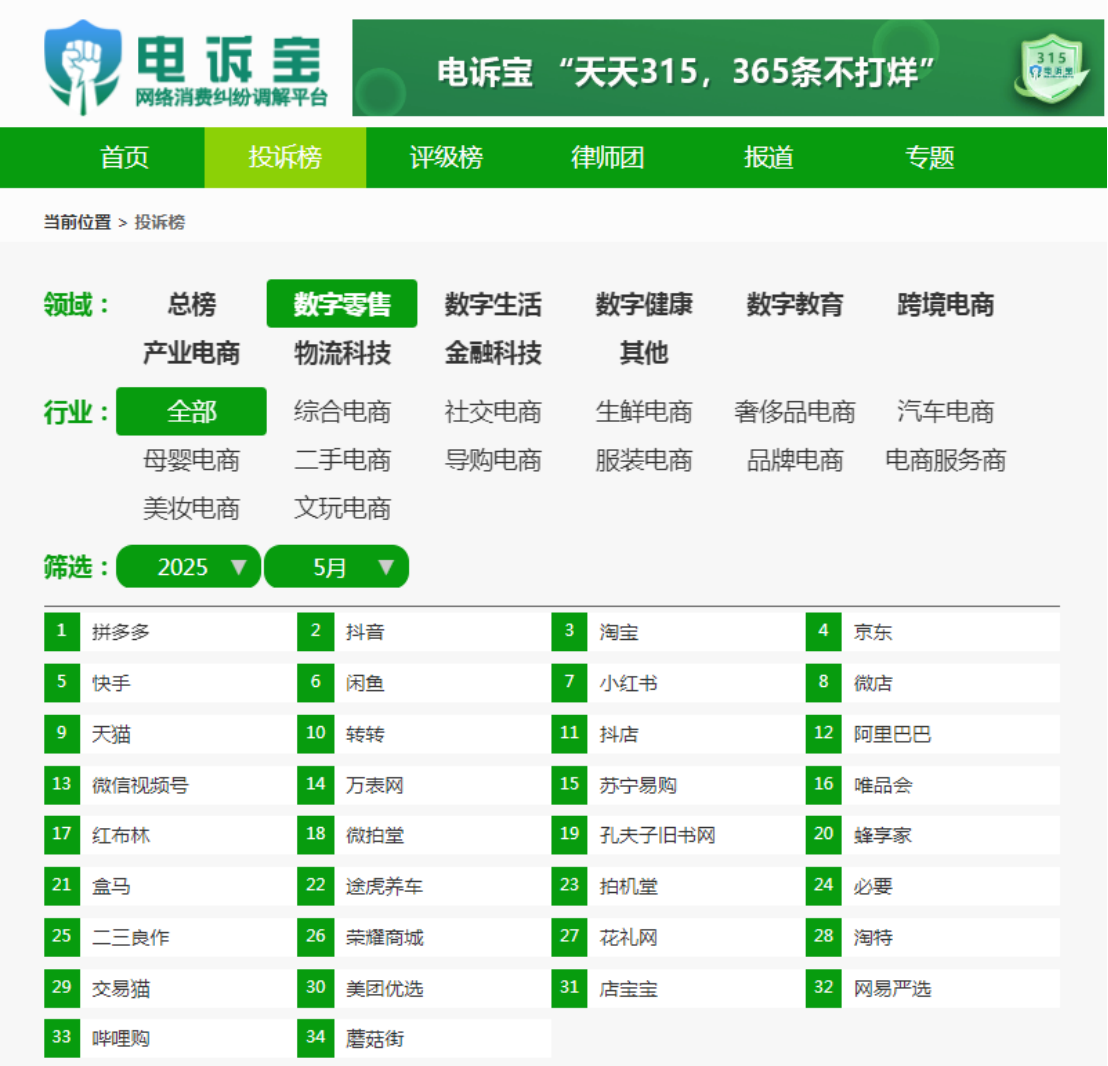1108x1066 pixels.
Task: Open rank 16 entry 唯品会
Action: coord(933,785)
